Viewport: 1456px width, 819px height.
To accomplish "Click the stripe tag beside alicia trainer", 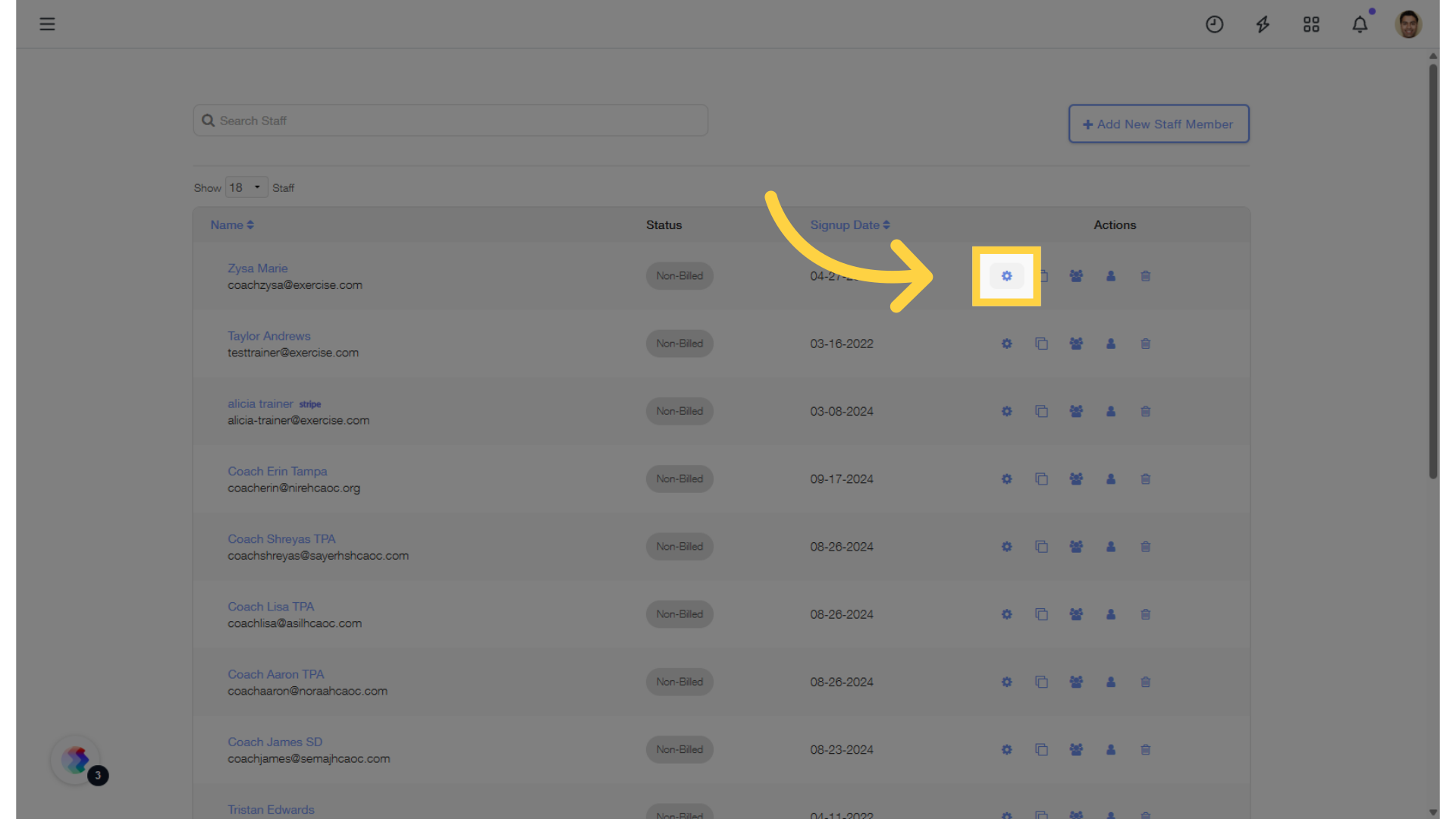I will [310, 404].
